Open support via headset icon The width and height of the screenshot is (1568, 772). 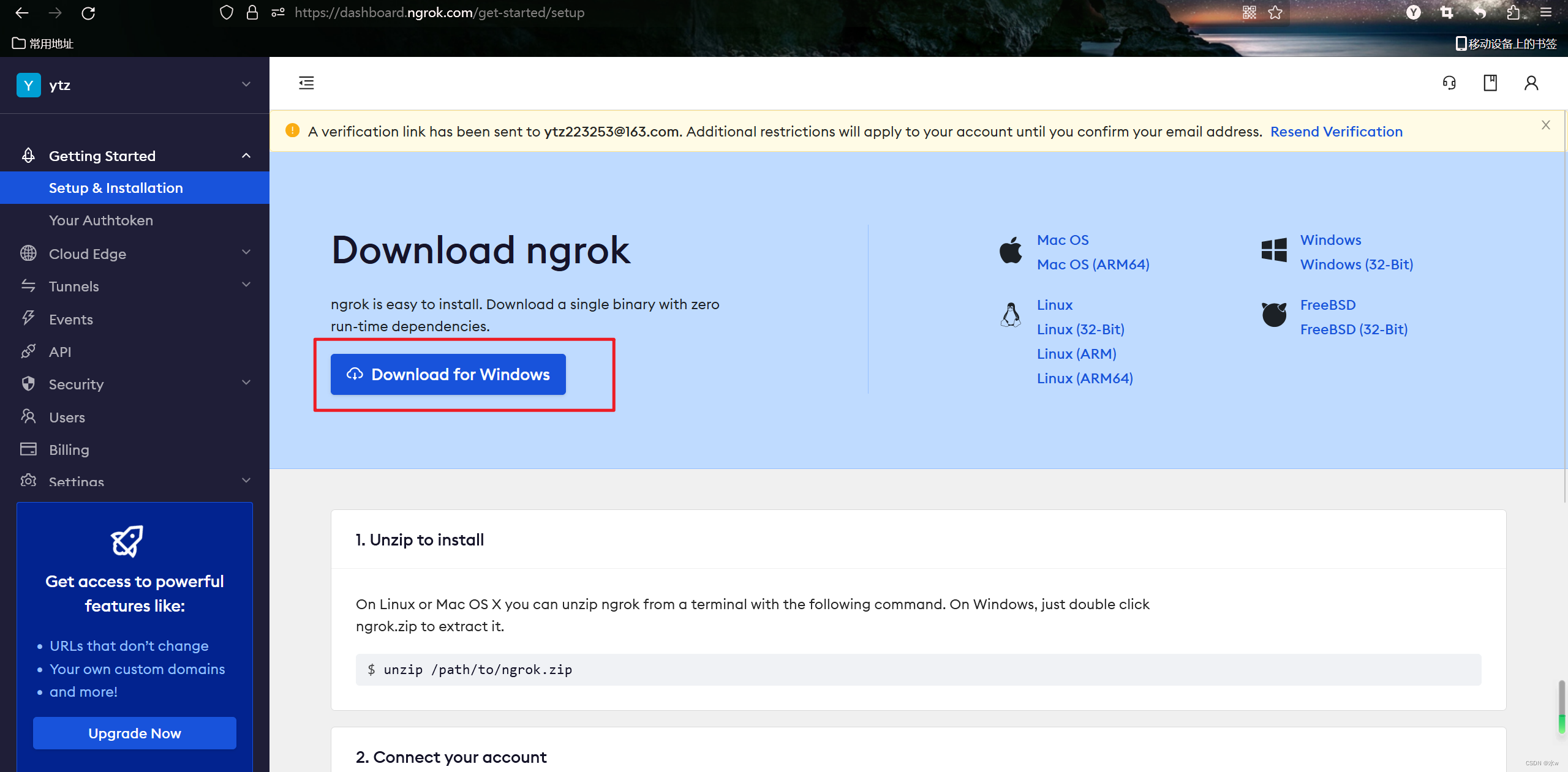tap(1449, 83)
